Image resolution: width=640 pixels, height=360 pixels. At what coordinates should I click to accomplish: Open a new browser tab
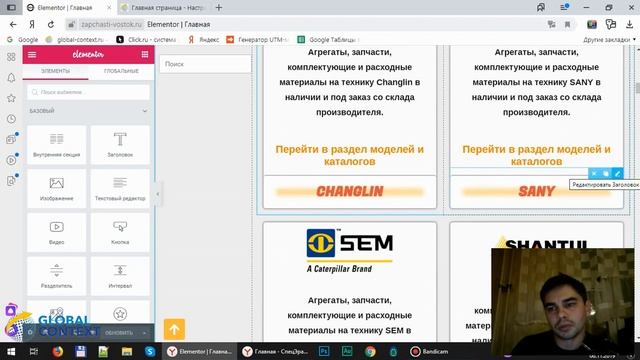click(219, 8)
